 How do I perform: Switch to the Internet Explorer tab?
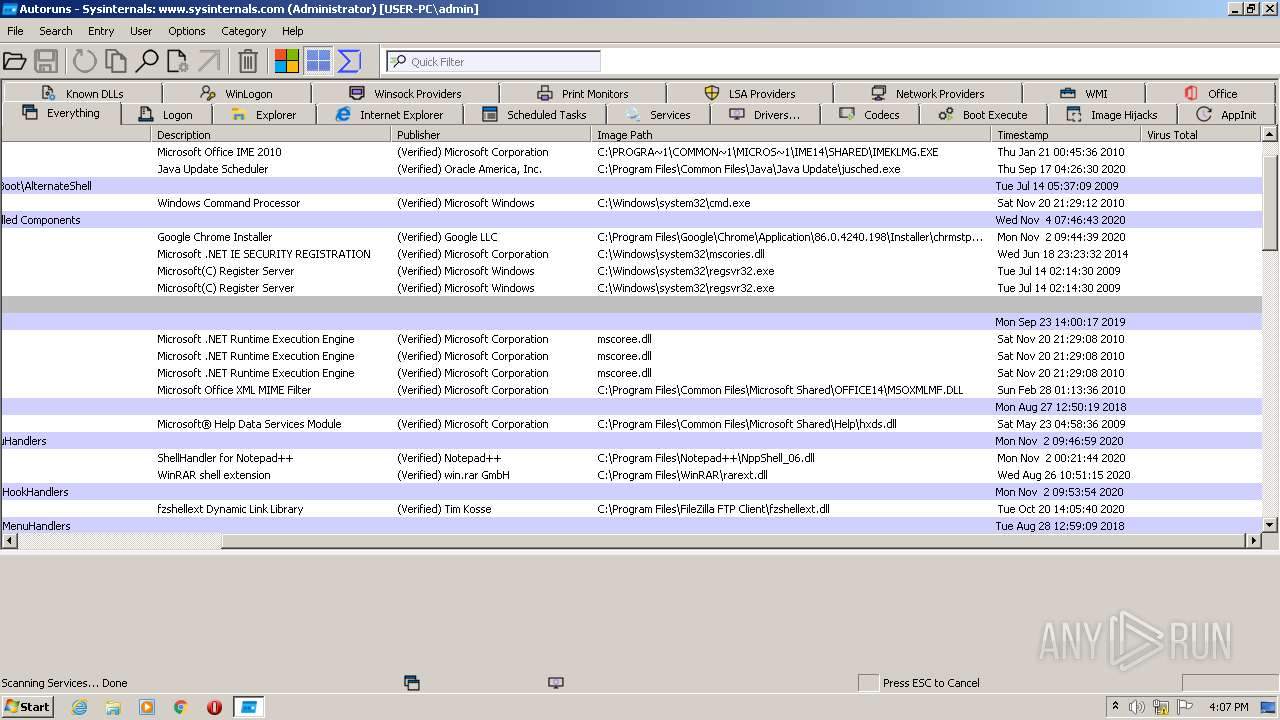click(x=389, y=115)
